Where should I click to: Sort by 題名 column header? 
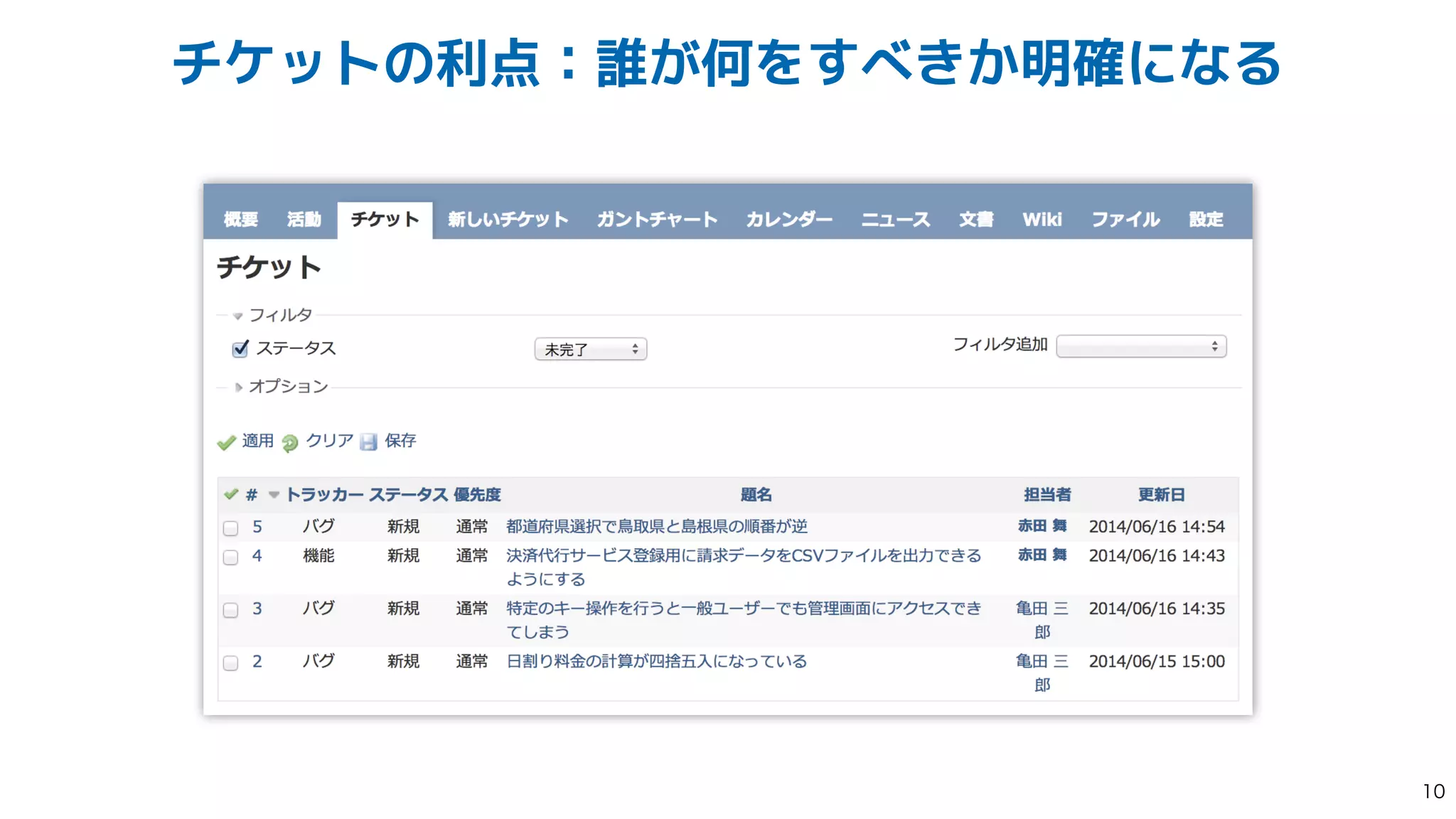756,495
